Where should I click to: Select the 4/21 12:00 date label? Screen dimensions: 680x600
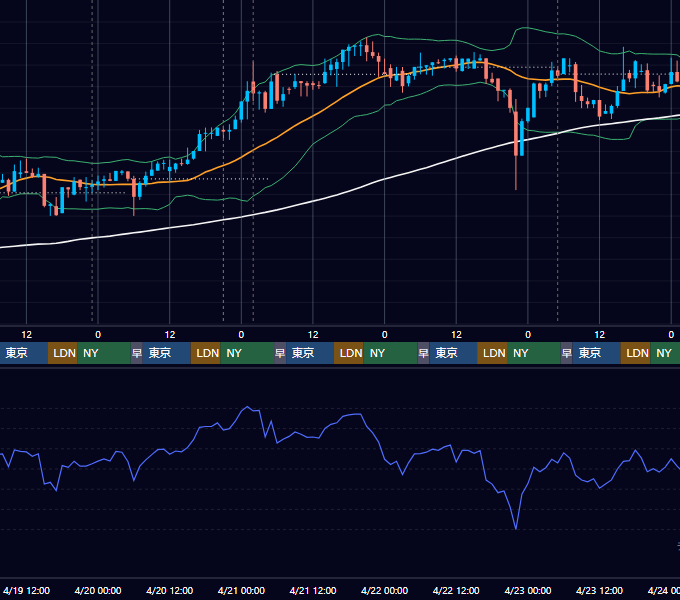pyautogui.click(x=313, y=590)
